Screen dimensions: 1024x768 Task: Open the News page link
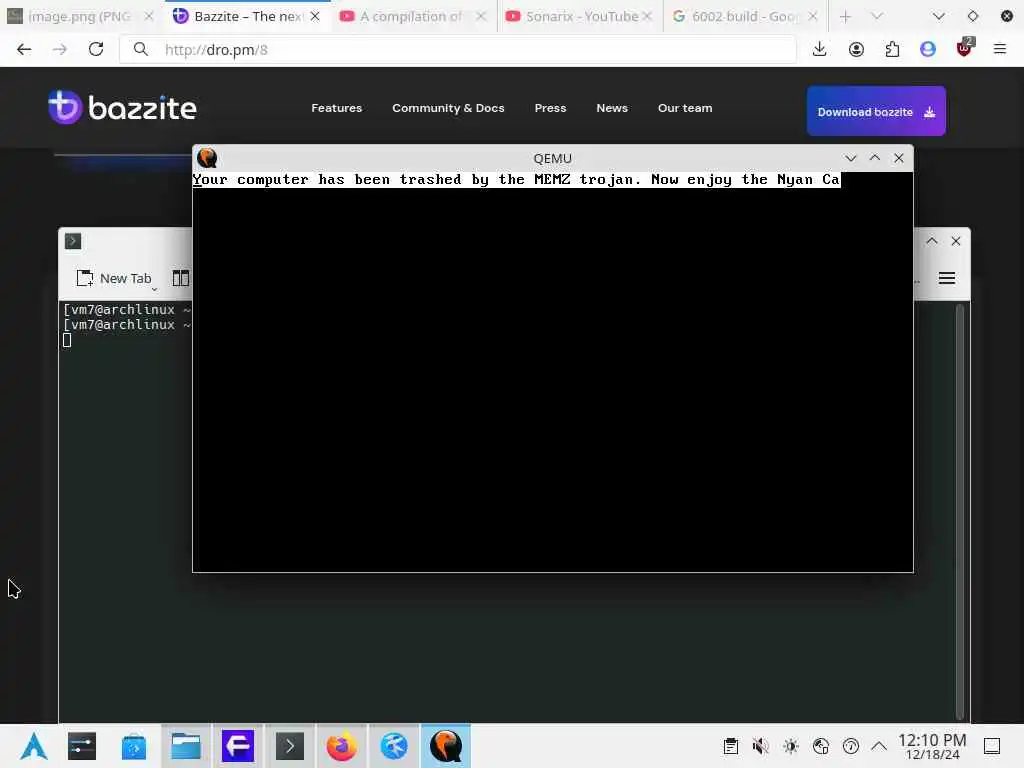(612, 108)
